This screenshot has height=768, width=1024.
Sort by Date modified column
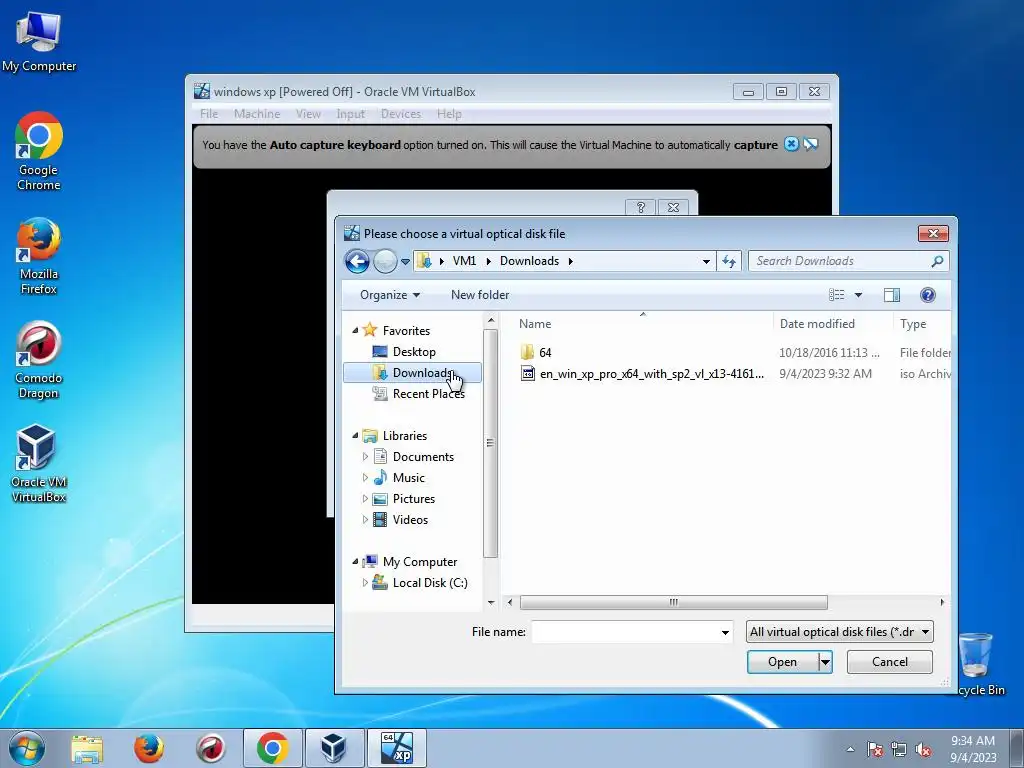817,324
